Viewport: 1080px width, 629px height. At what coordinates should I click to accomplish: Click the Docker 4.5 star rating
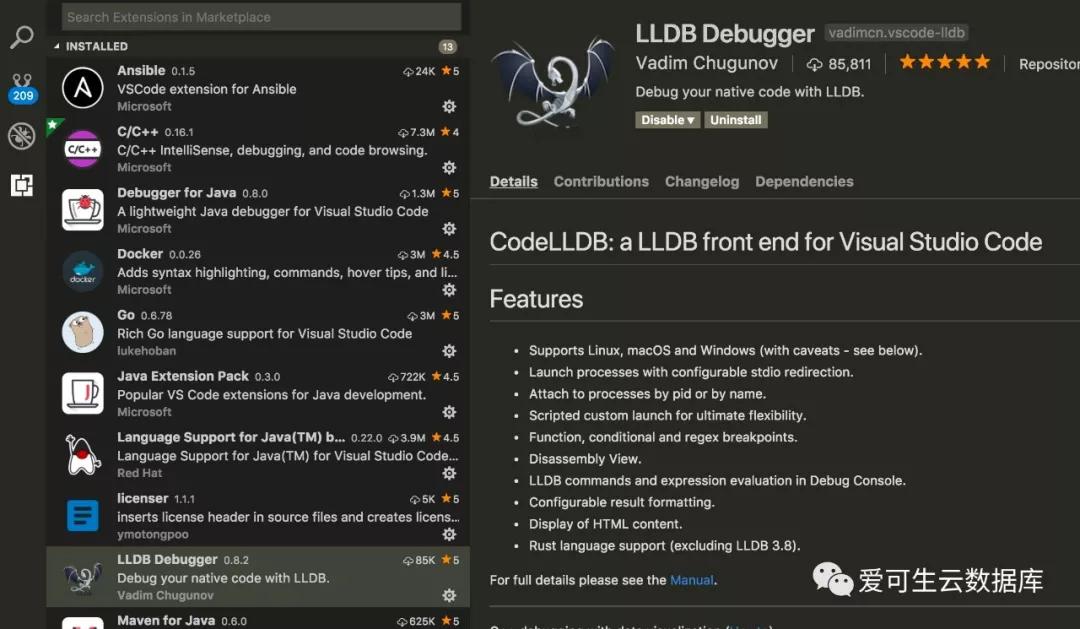(x=446, y=254)
